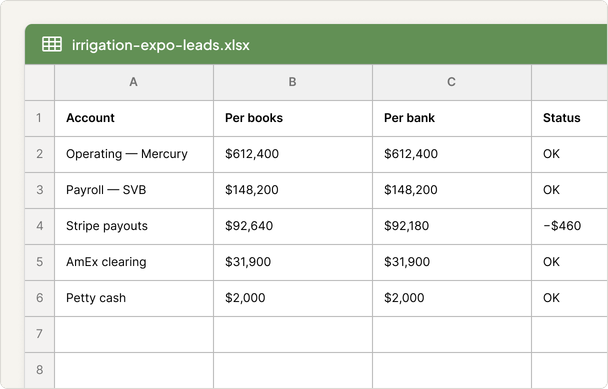Select the Stripe payouts cell
608x389 pixels.
click(x=134, y=226)
